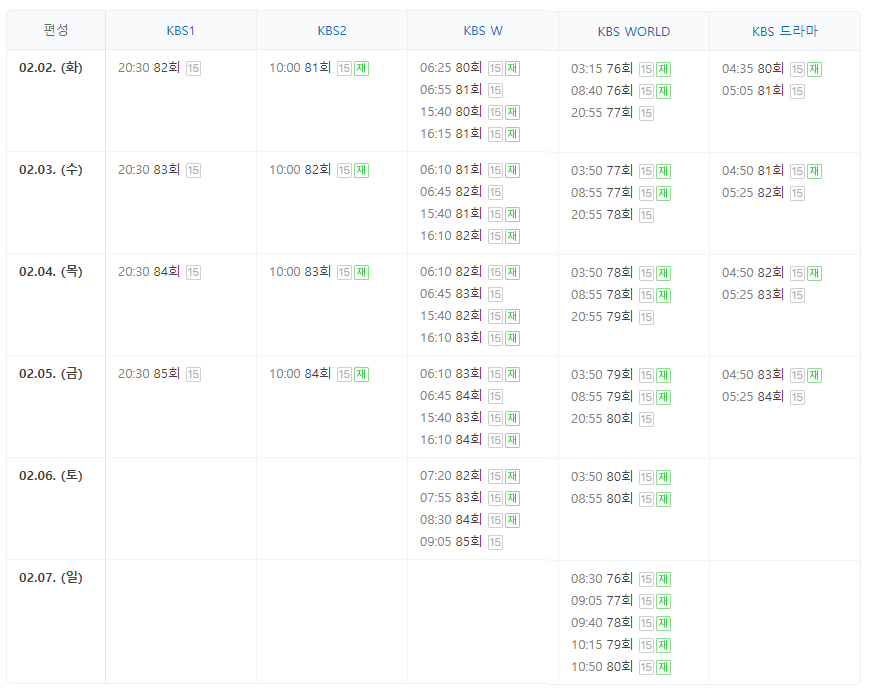
Task: Click the green 재 rerun icon beside 04:35 80회
Action: click(814, 69)
